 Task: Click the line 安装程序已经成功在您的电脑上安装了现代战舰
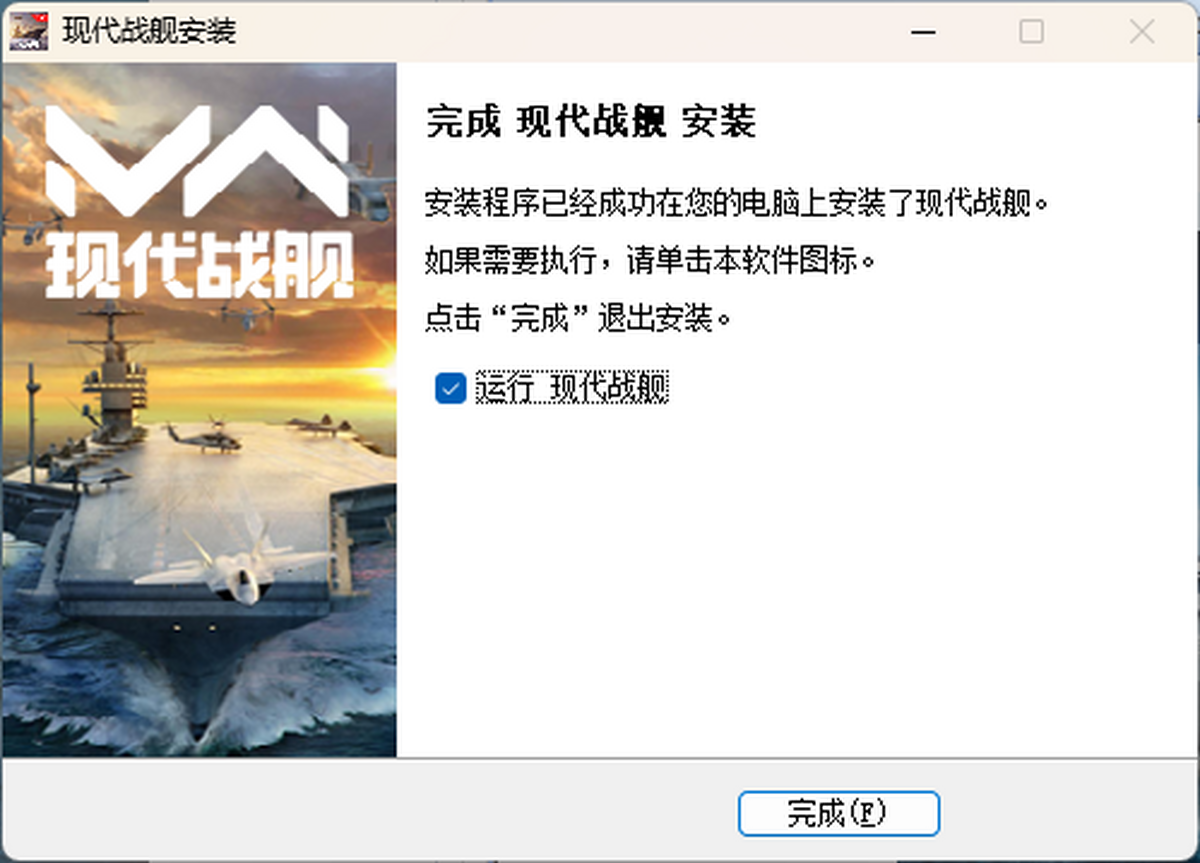pyautogui.click(x=738, y=204)
